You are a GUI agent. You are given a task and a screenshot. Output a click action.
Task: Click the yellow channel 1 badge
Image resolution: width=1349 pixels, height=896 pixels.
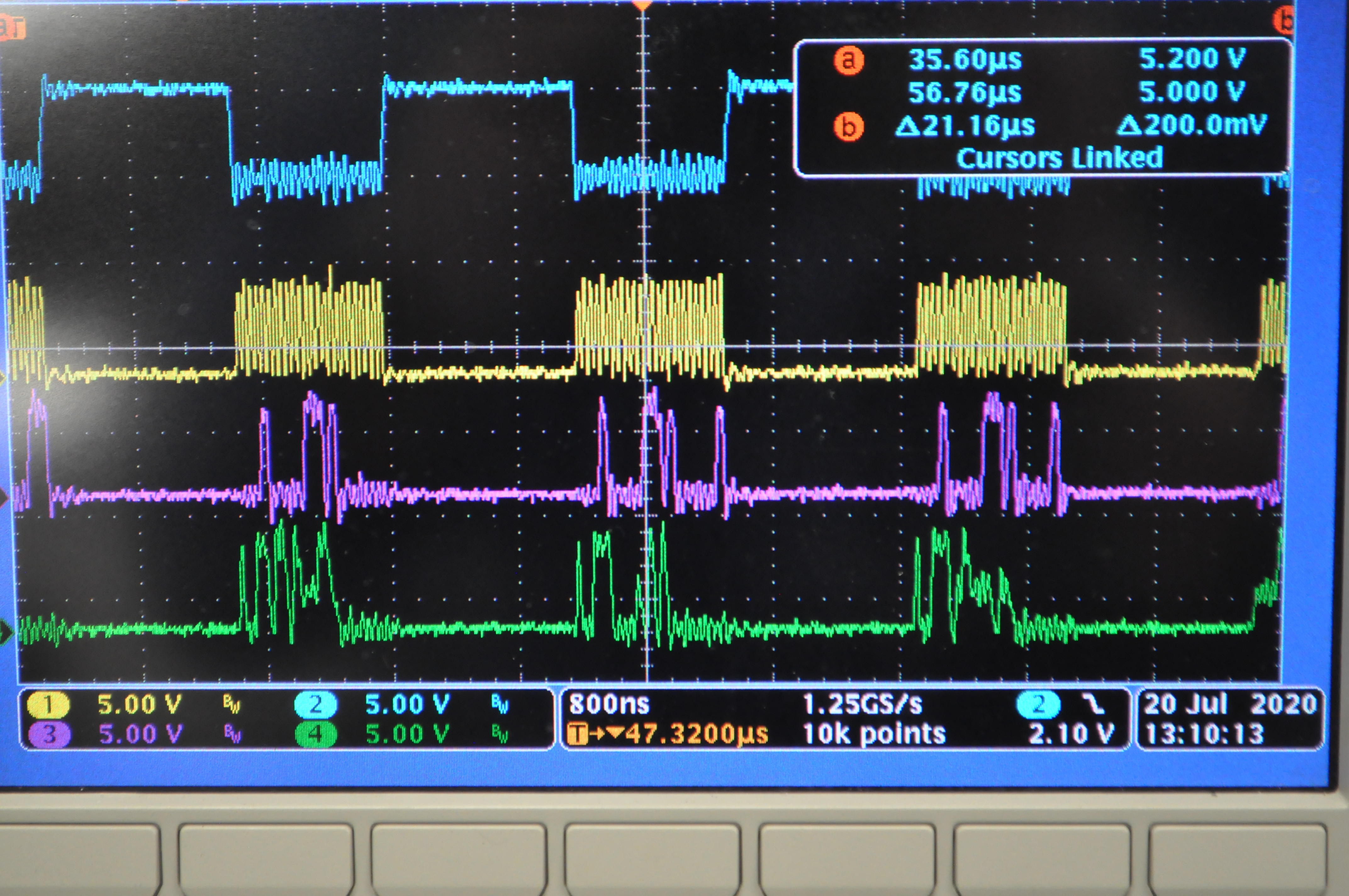pyautogui.click(x=48, y=705)
